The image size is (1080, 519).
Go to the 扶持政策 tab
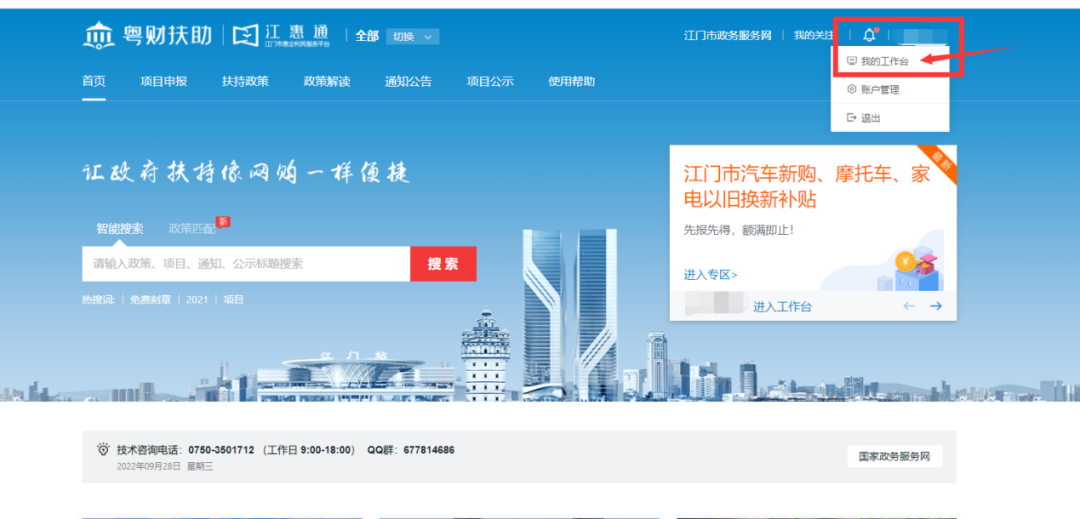pyautogui.click(x=245, y=82)
